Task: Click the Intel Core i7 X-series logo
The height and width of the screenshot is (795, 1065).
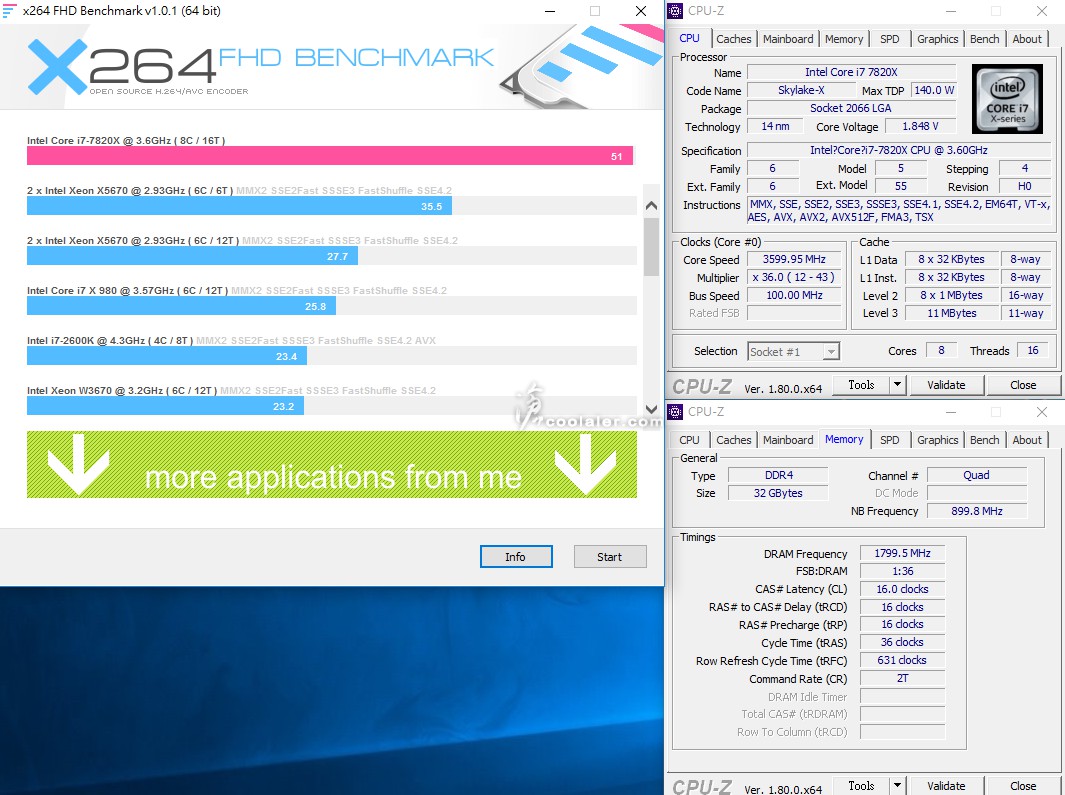Action: 1007,99
